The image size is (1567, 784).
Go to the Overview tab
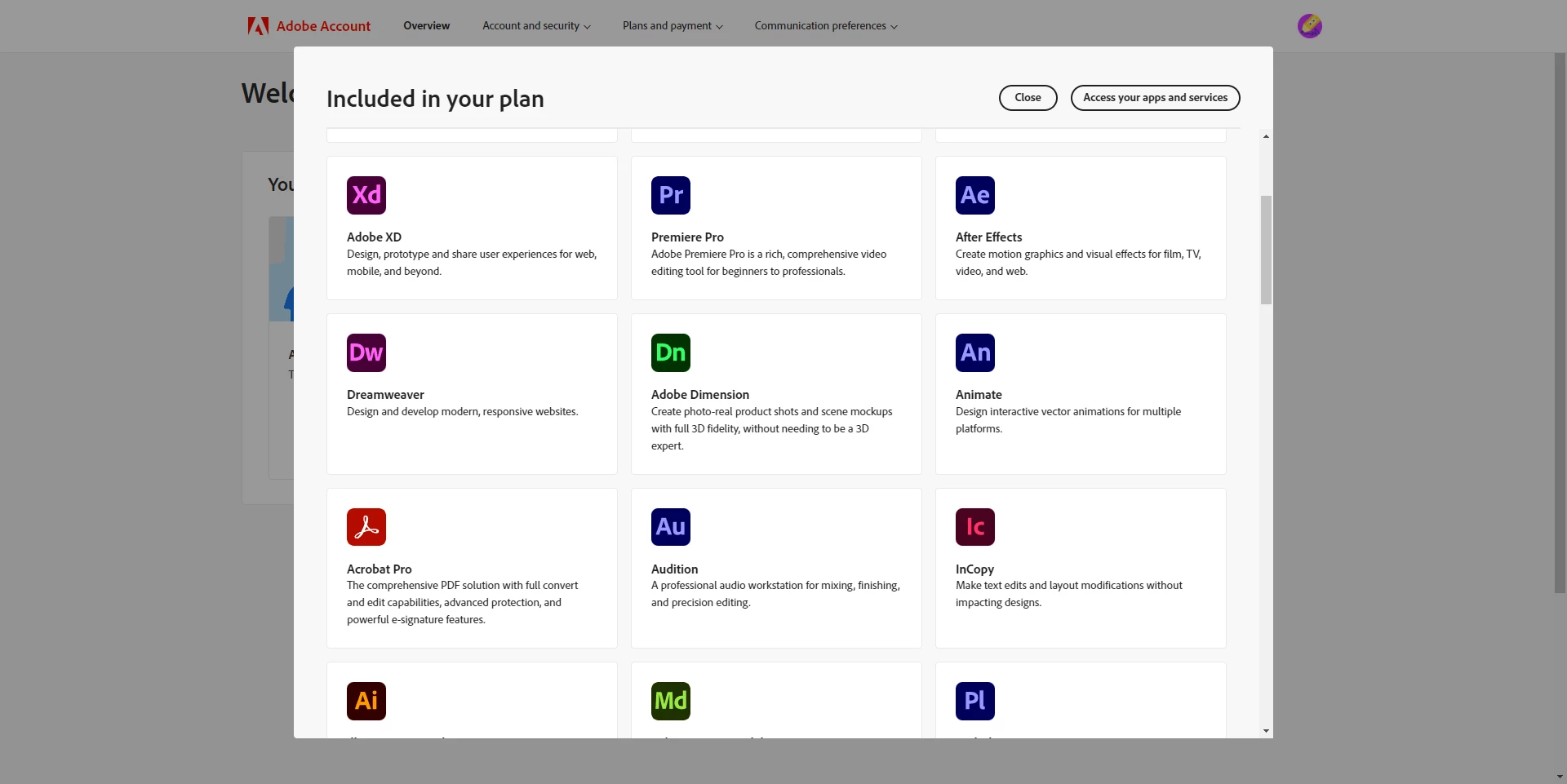pyautogui.click(x=427, y=26)
